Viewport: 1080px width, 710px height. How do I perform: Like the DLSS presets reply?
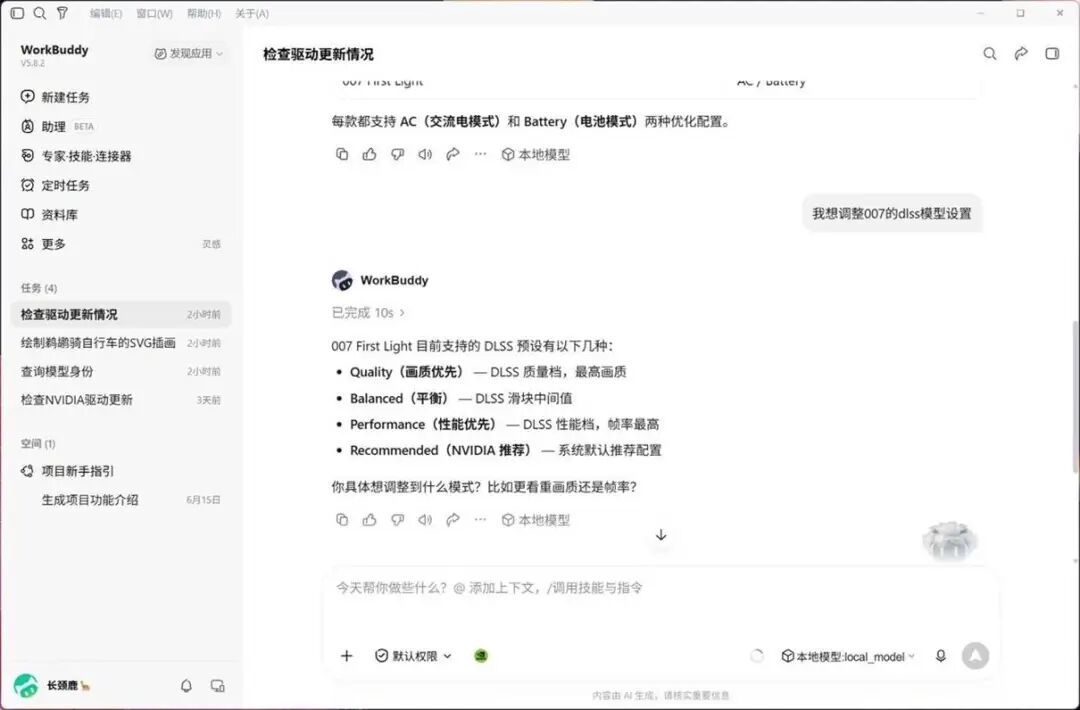click(x=370, y=520)
